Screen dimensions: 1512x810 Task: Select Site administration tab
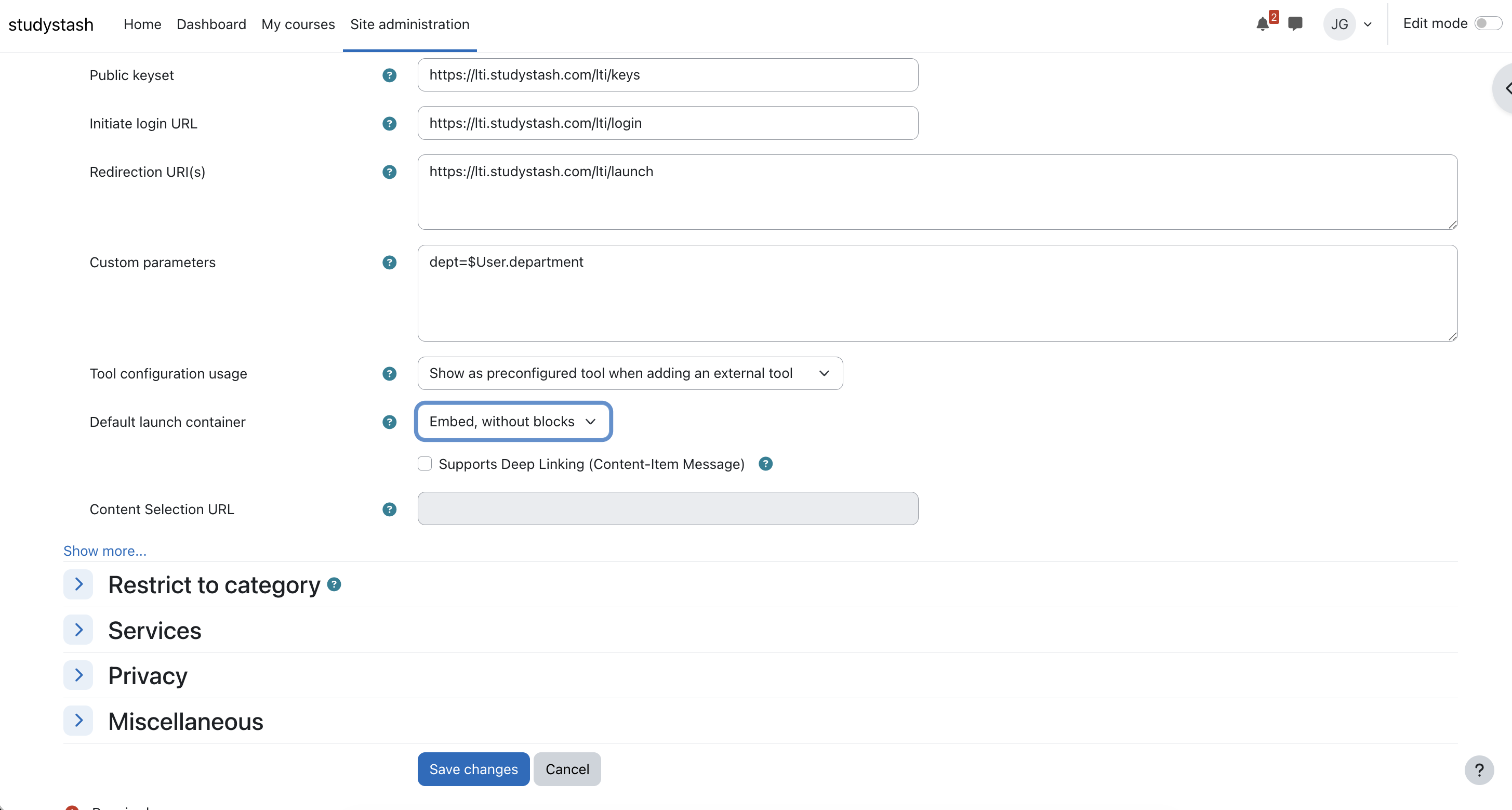coord(410,24)
